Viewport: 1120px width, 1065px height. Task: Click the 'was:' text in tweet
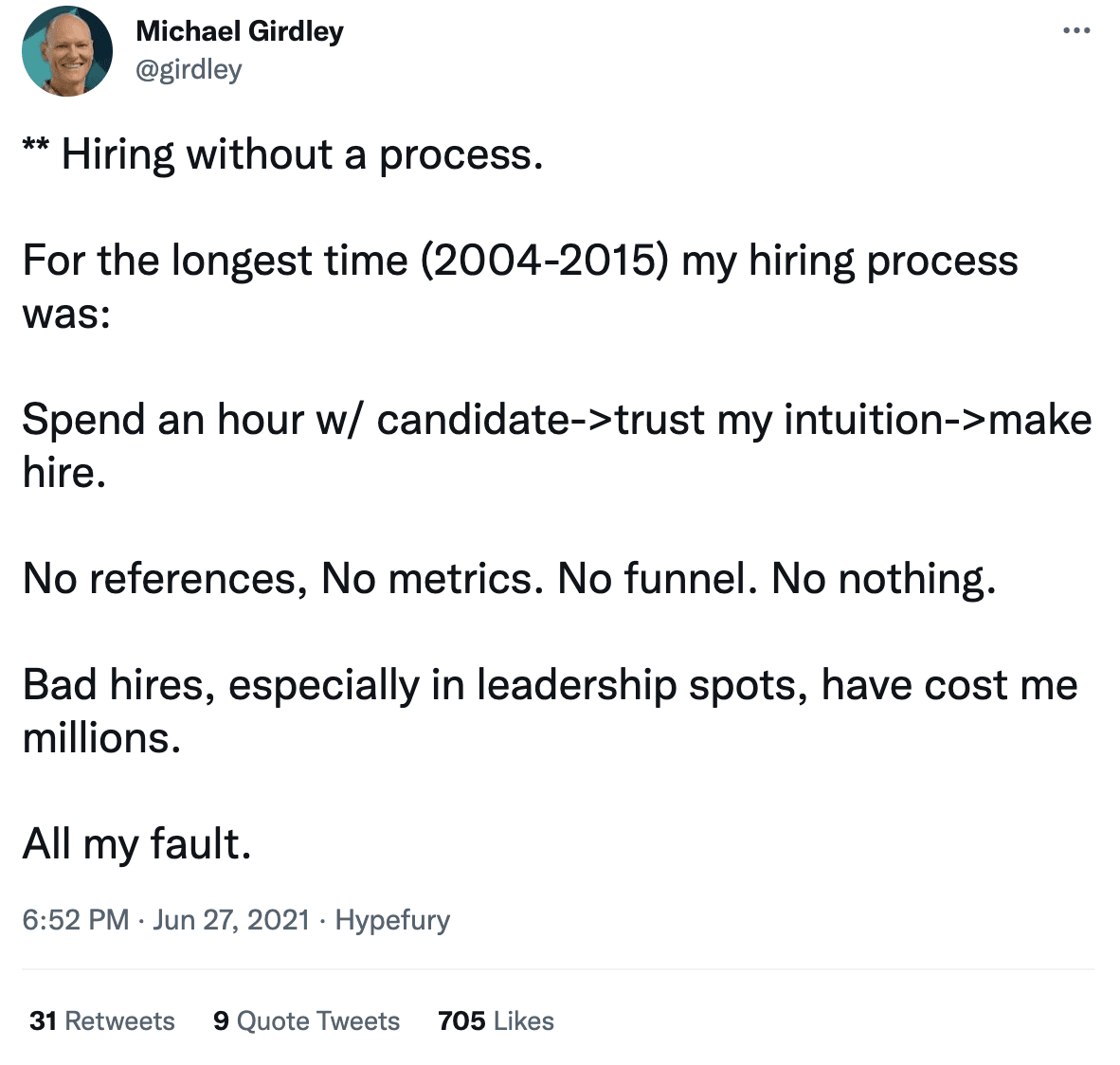[x=66, y=315]
